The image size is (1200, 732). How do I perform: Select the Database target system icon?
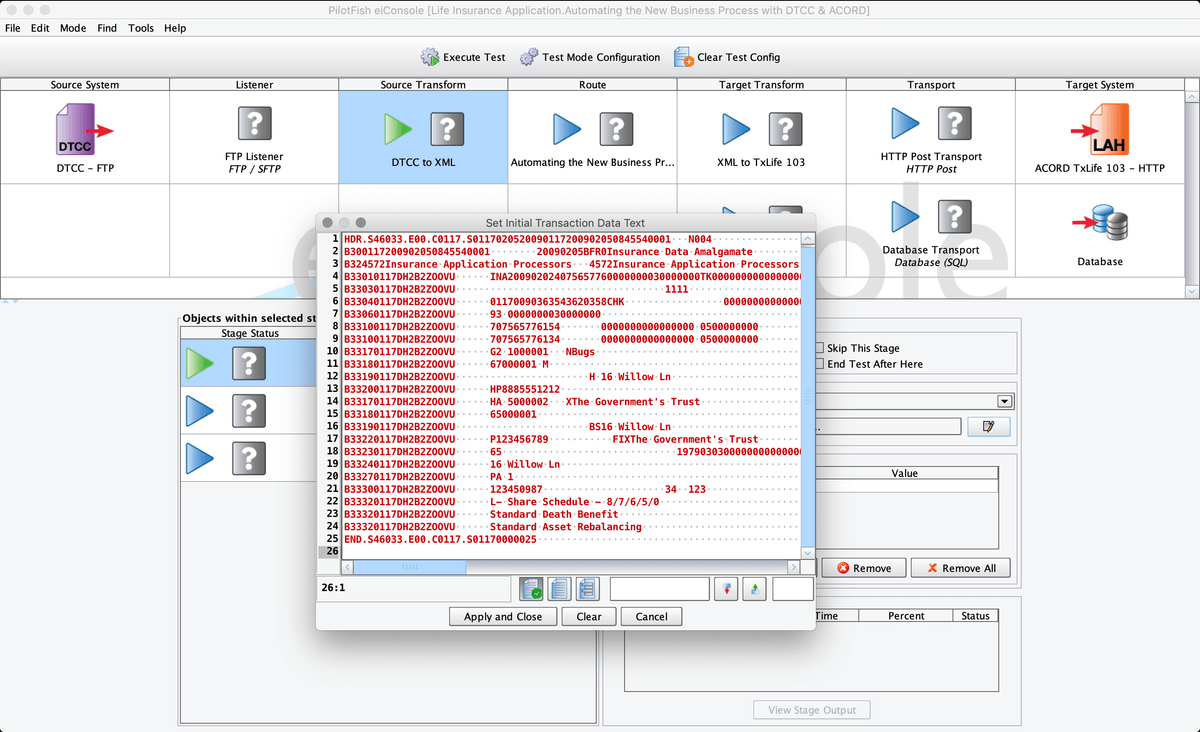(1100, 222)
